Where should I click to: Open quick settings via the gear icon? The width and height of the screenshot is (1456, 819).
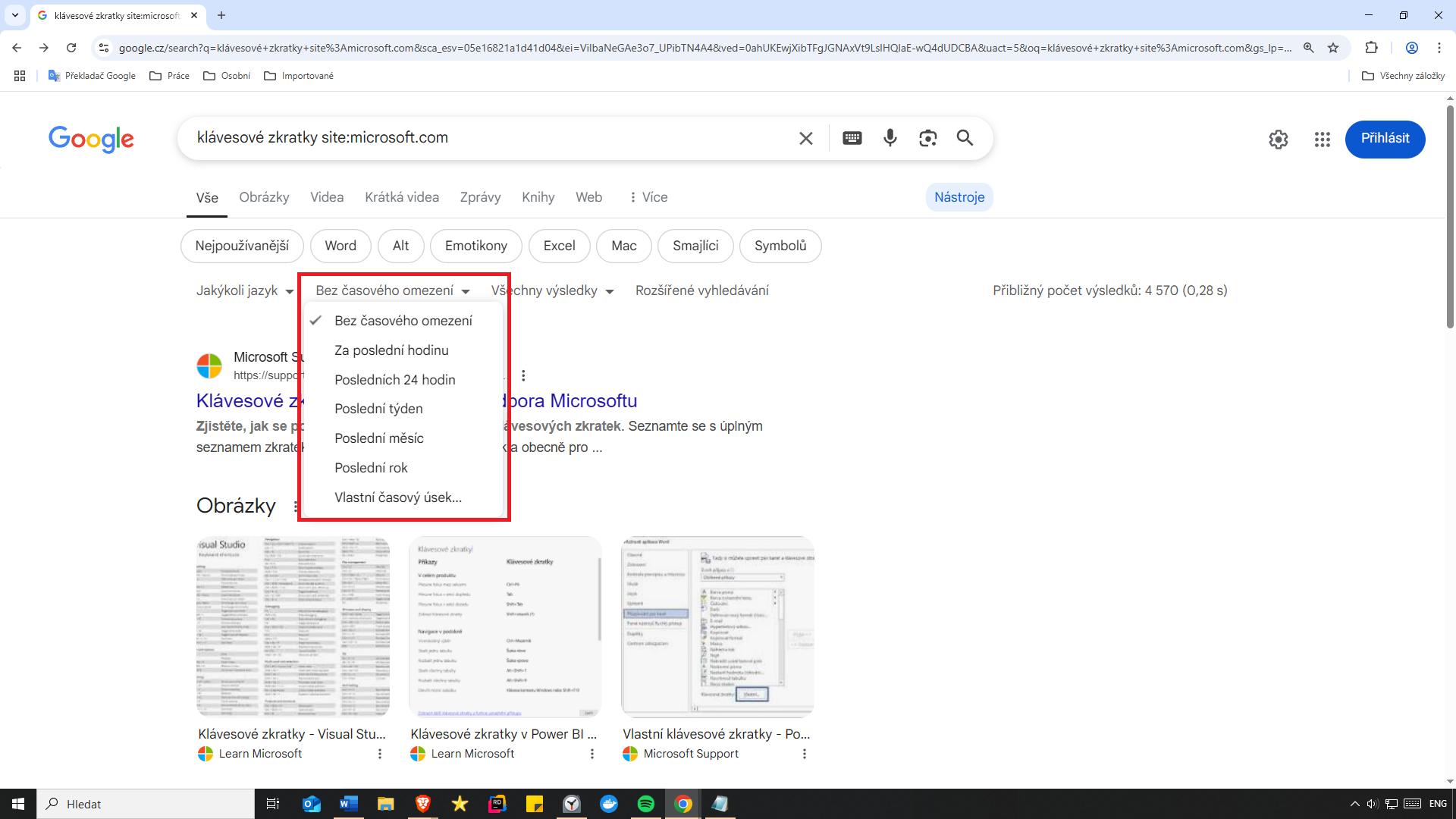[1278, 140]
